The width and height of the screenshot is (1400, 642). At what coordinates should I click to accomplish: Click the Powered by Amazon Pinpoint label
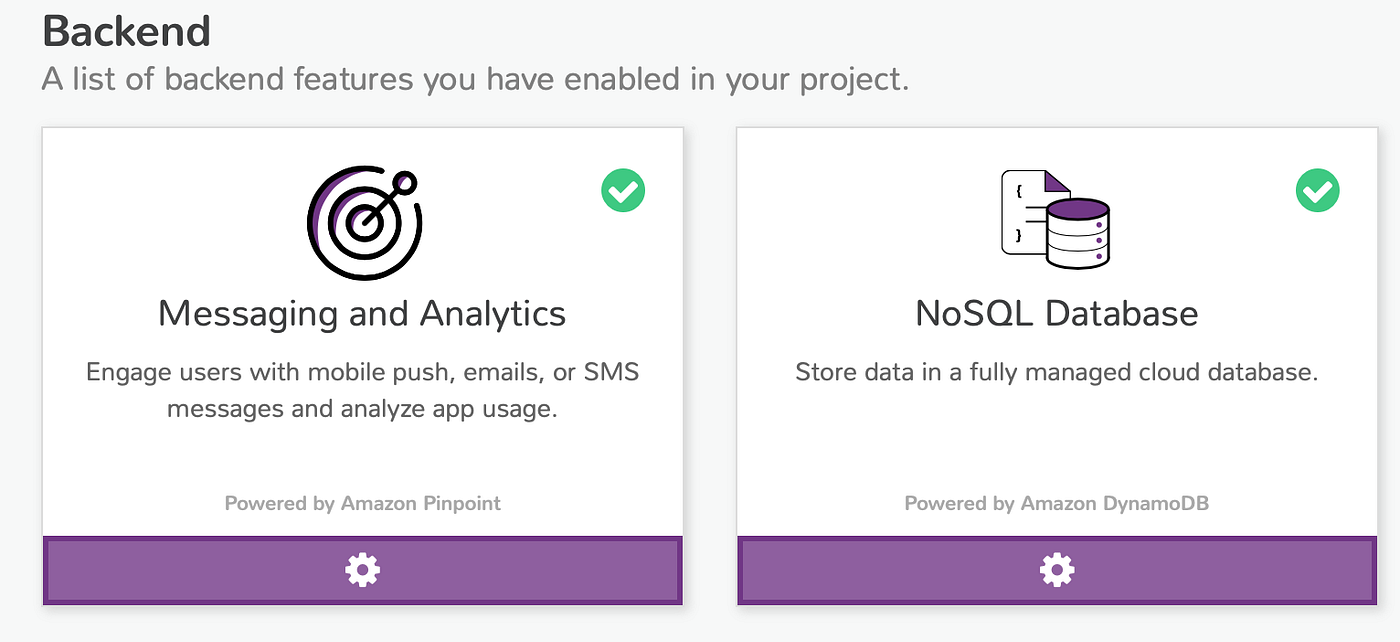362,503
